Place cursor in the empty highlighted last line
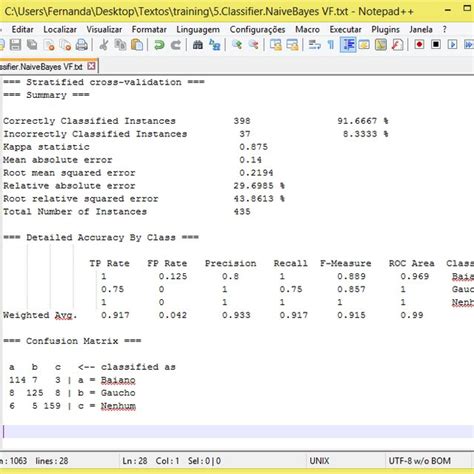Viewport: 474px width, 474px height. pyautogui.click(x=238, y=432)
